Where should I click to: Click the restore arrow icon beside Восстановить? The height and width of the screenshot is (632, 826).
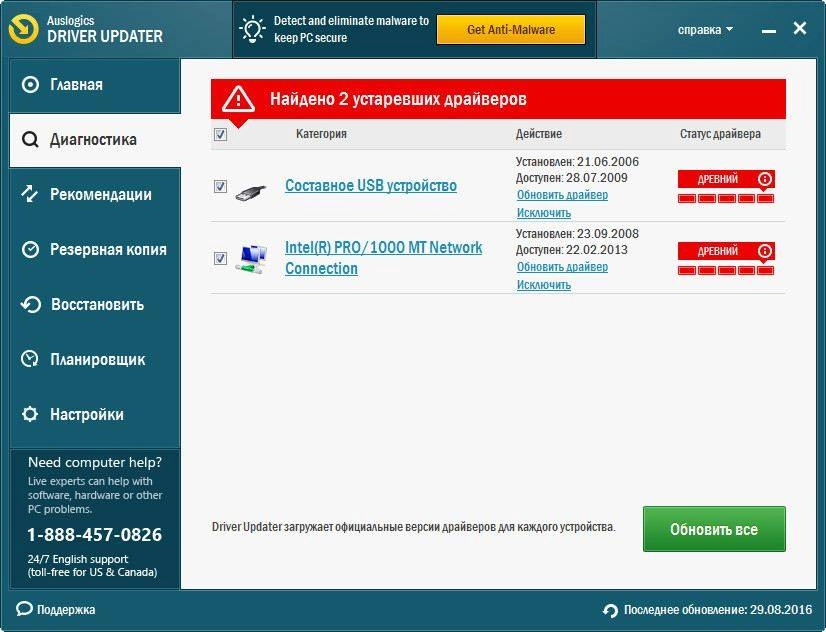31,304
